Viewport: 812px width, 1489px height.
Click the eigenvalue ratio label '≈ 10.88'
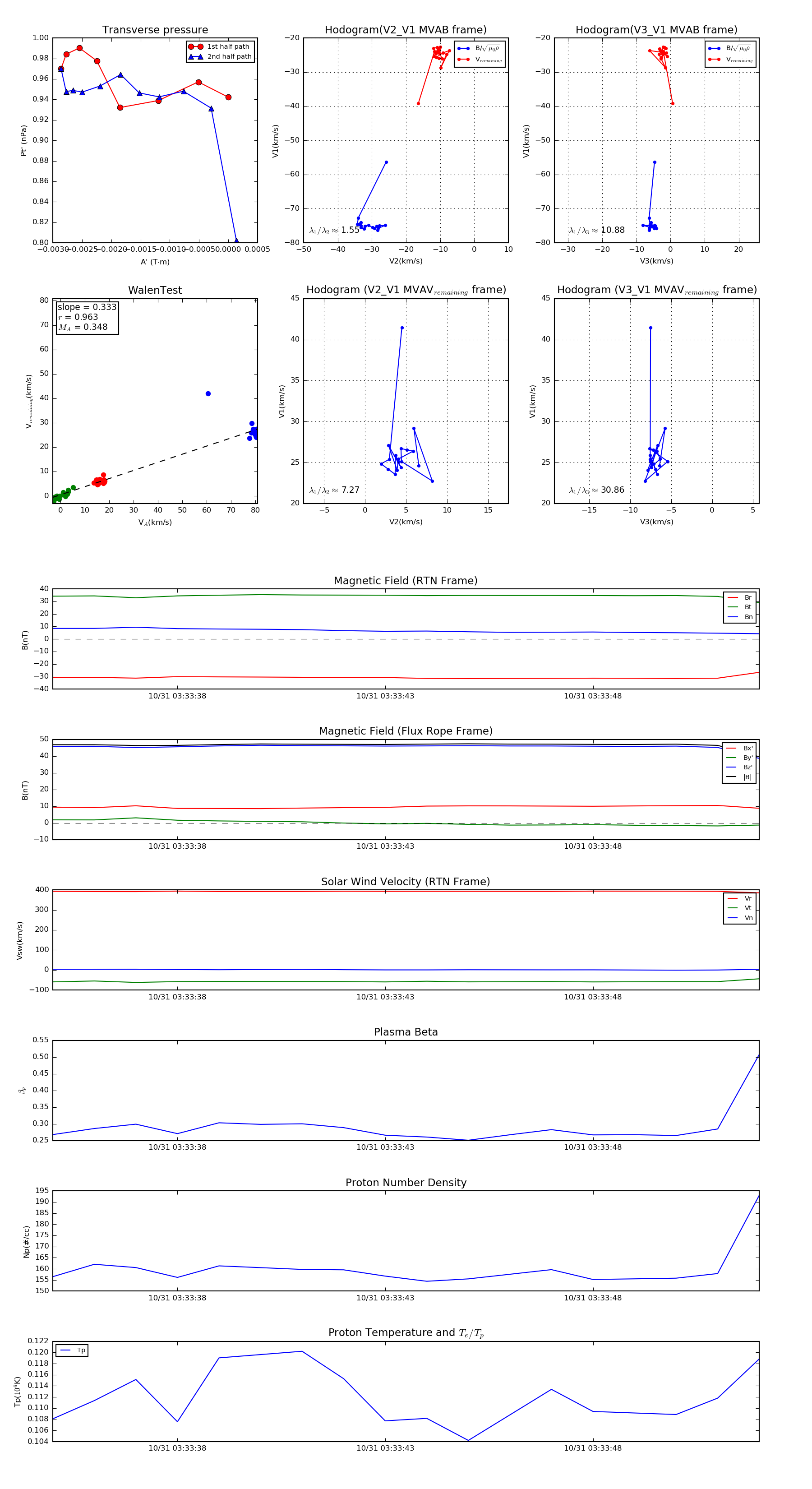[x=596, y=230]
